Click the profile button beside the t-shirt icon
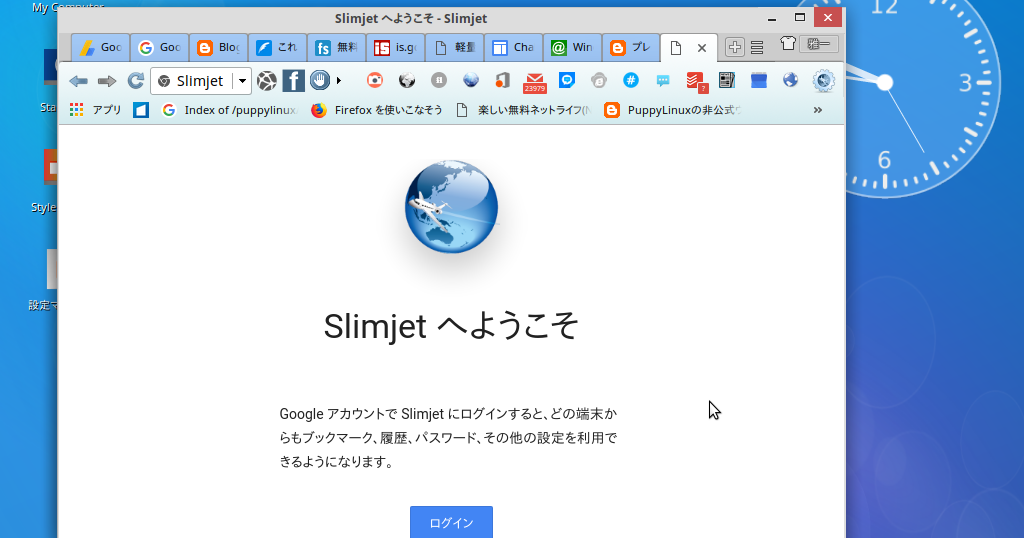Screen dimensions: 1024x538 click(x=819, y=44)
